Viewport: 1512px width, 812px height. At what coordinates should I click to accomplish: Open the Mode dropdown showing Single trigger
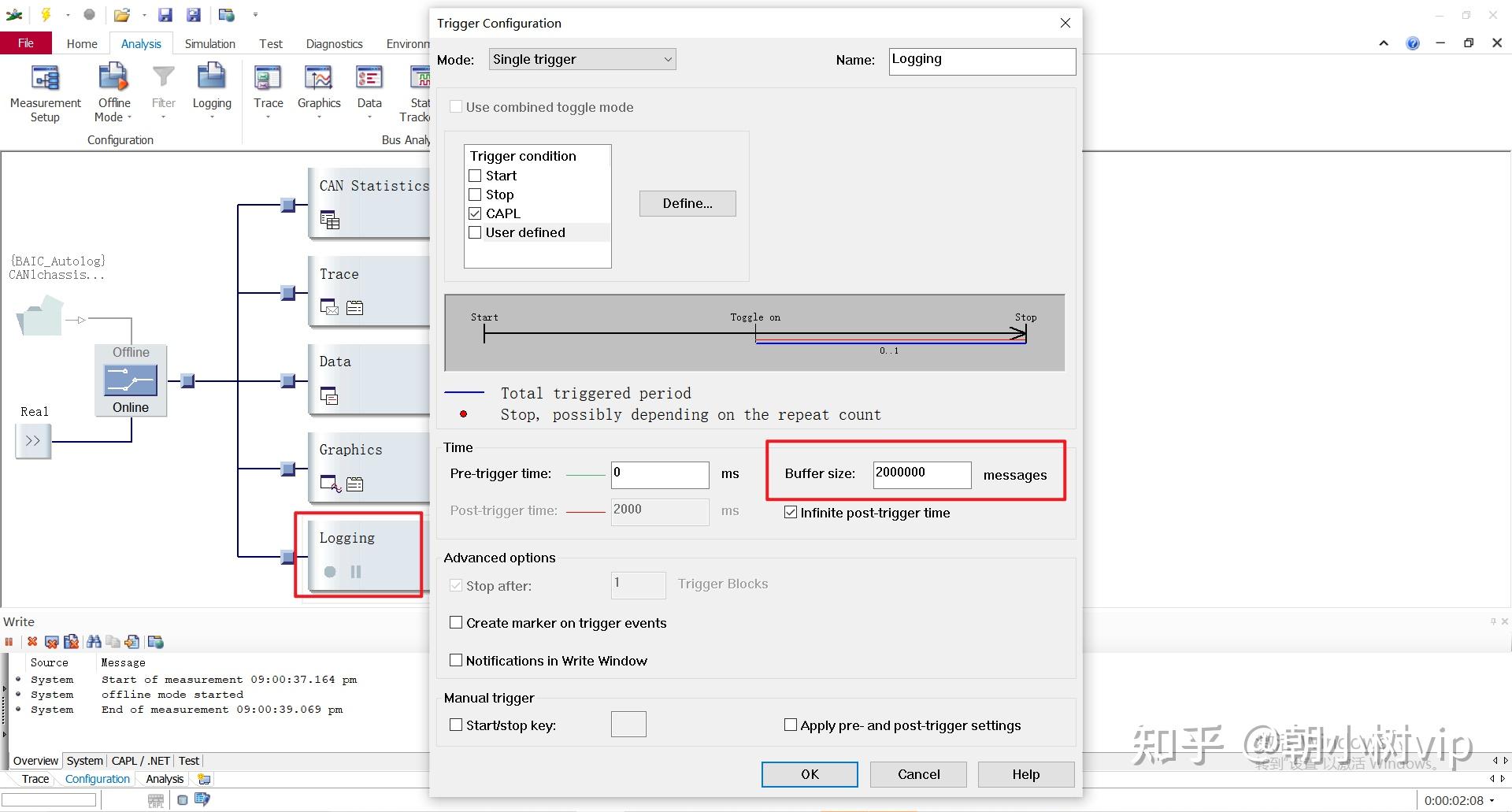(582, 59)
